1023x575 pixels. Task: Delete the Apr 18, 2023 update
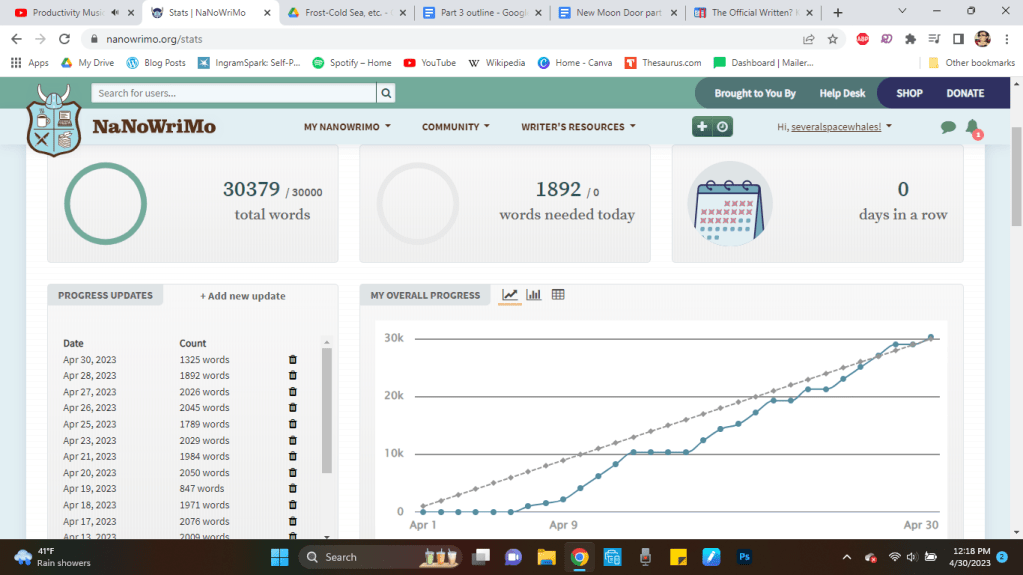click(293, 505)
